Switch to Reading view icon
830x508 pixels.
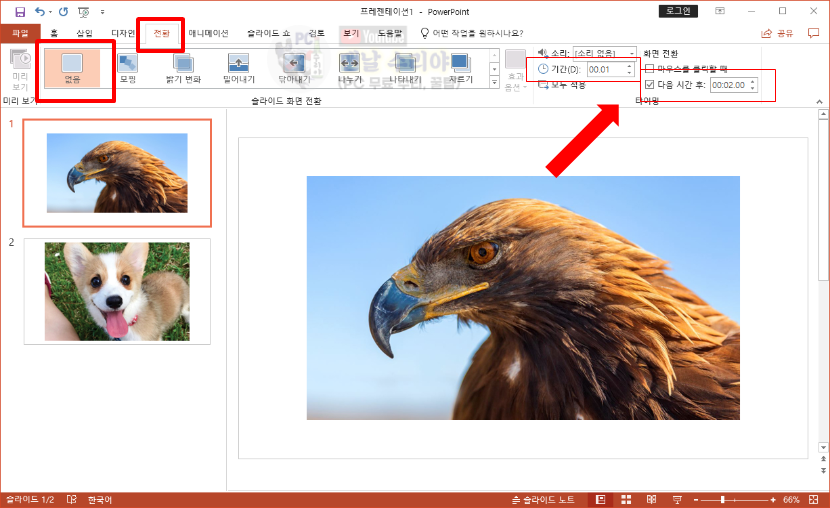(x=652, y=500)
